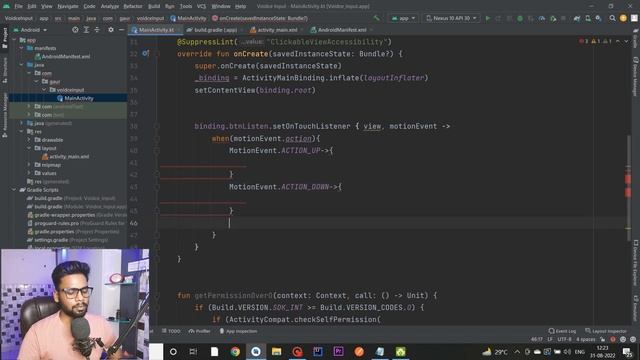This screenshot has height=360, width=640.
Task: Open File Explorer from the taskbar
Action: [x=276, y=351]
